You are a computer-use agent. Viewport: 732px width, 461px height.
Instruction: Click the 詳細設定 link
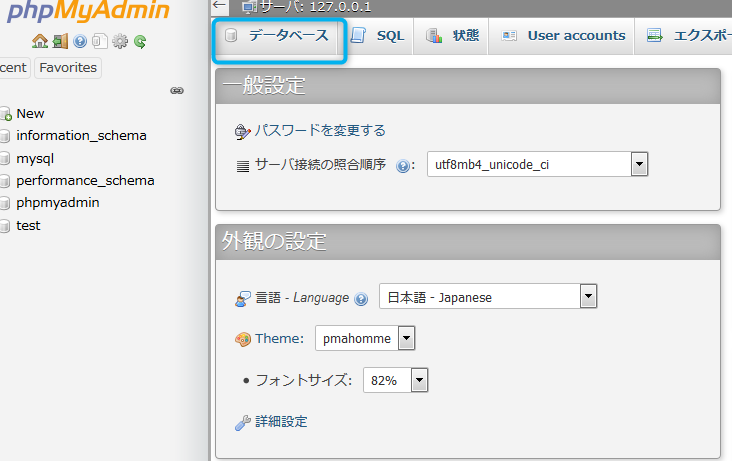point(281,422)
